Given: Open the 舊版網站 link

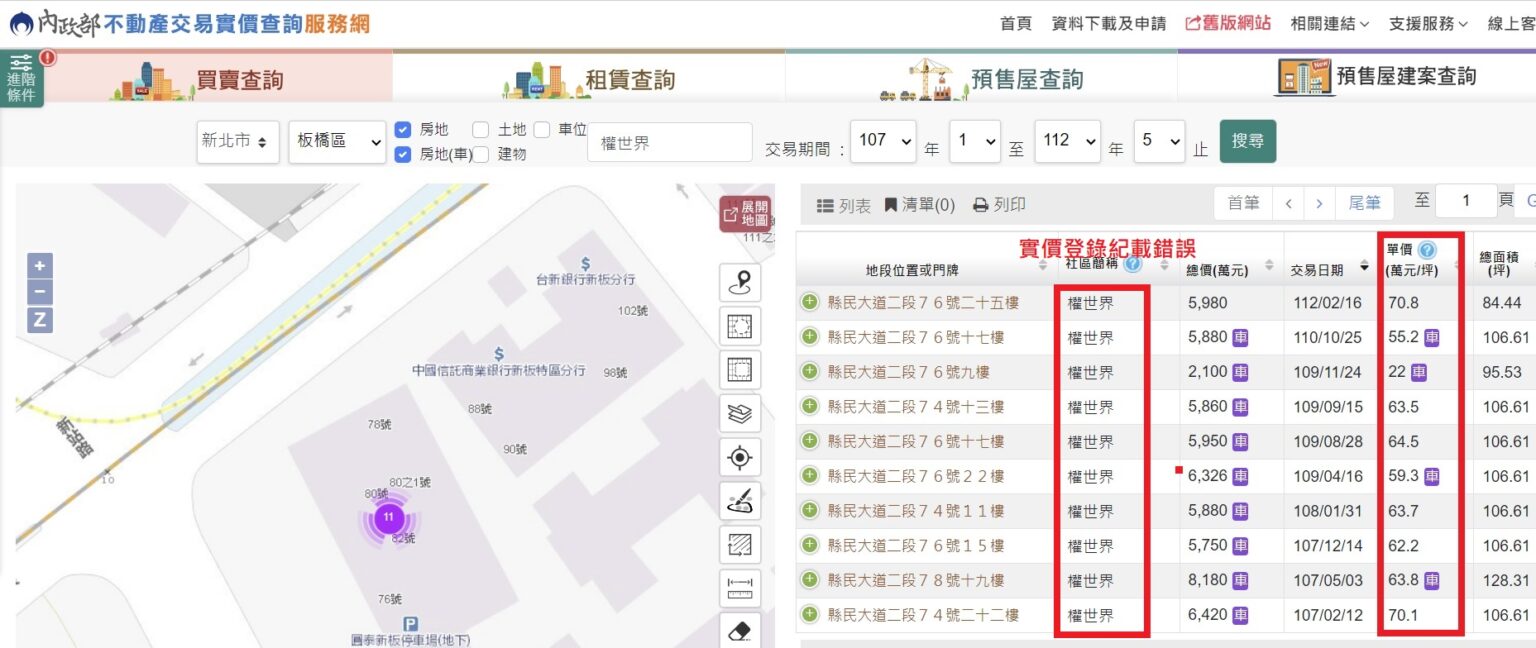Looking at the screenshot, I should point(1228,23).
